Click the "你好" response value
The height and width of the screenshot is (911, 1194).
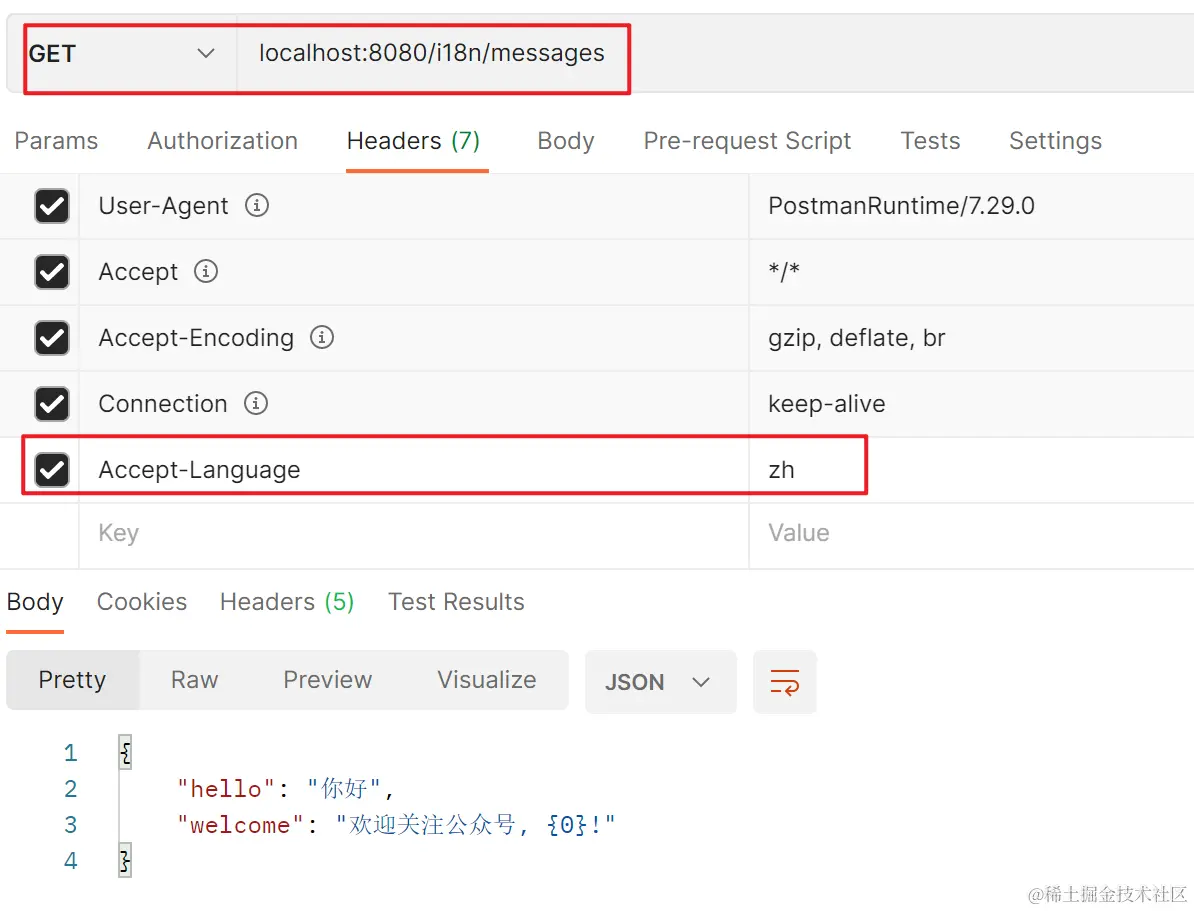(344, 788)
